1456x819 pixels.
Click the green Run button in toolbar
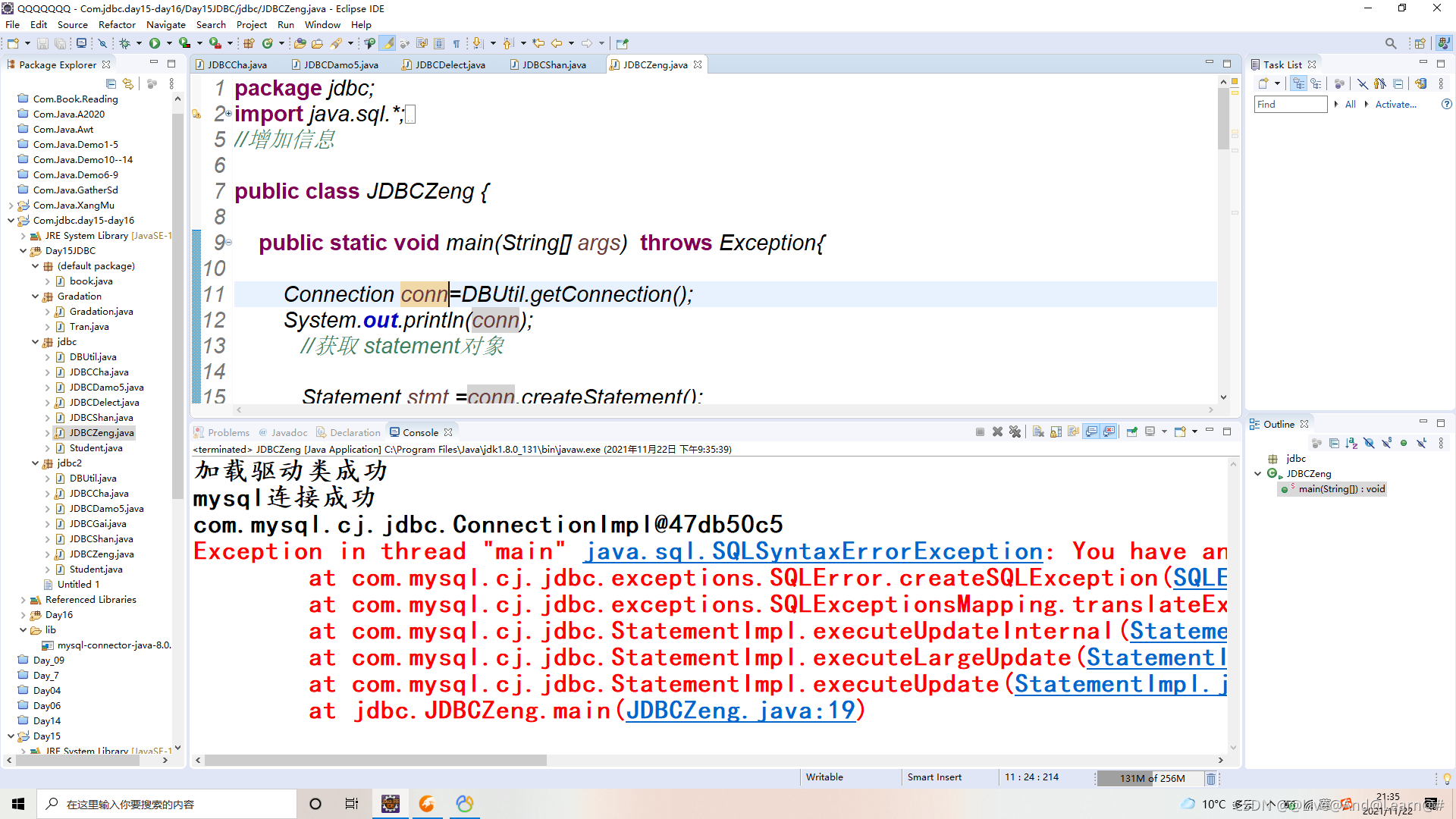(155, 43)
